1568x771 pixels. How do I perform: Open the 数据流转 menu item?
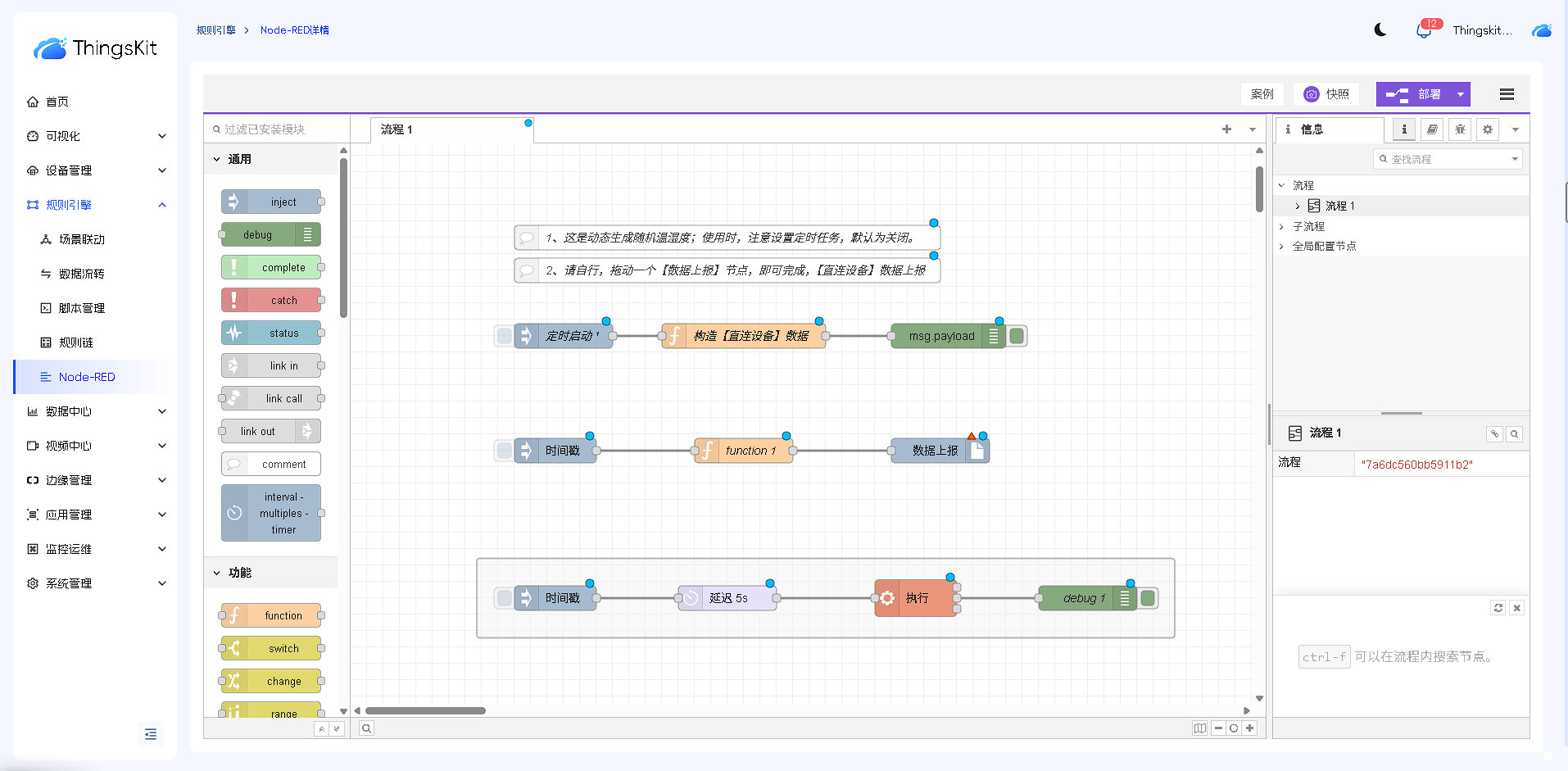click(x=81, y=274)
